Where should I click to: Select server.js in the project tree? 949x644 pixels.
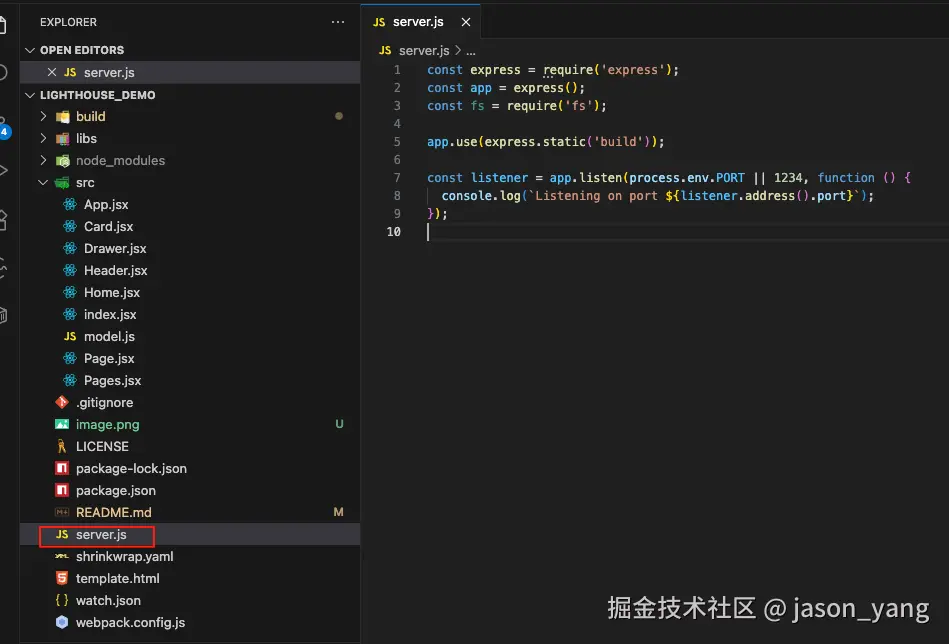(x=101, y=534)
